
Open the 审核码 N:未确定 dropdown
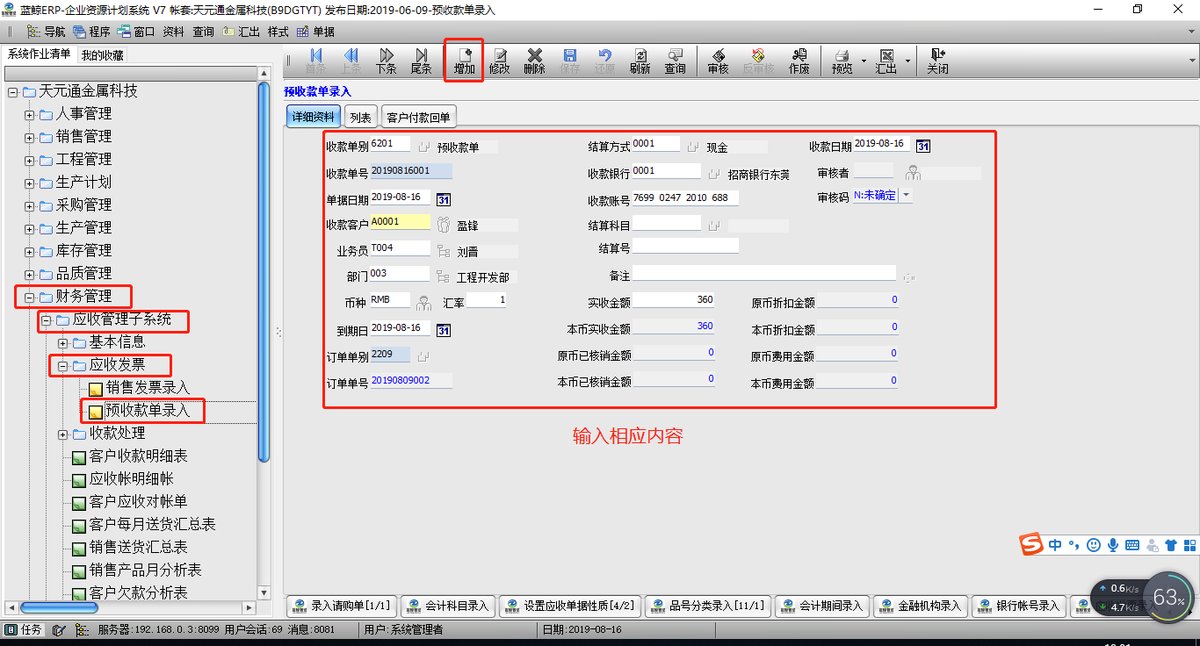906,196
